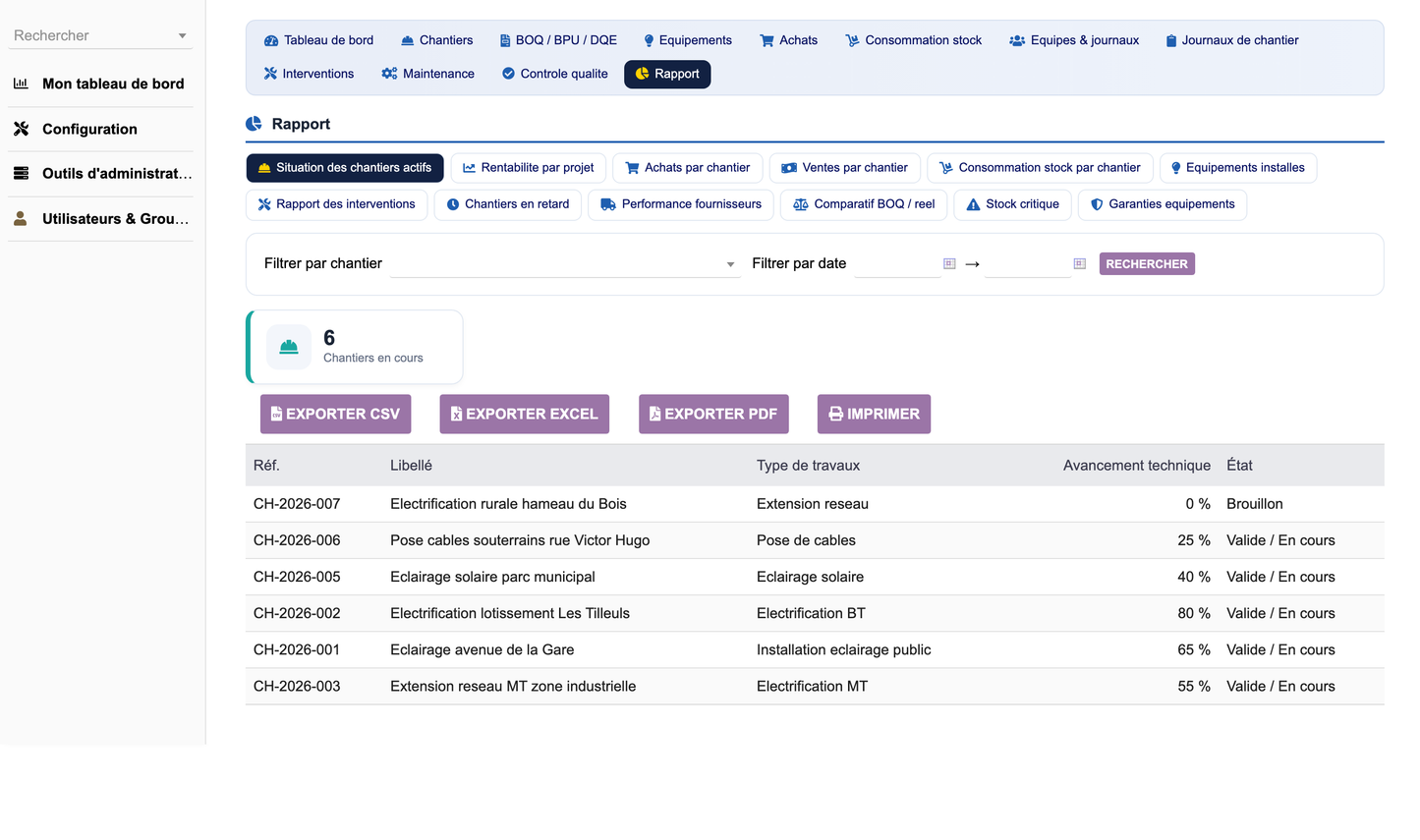Image resolution: width=1420 pixels, height=840 pixels.
Task: Click EXPORTER EXCEL button
Action: click(x=525, y=414)
